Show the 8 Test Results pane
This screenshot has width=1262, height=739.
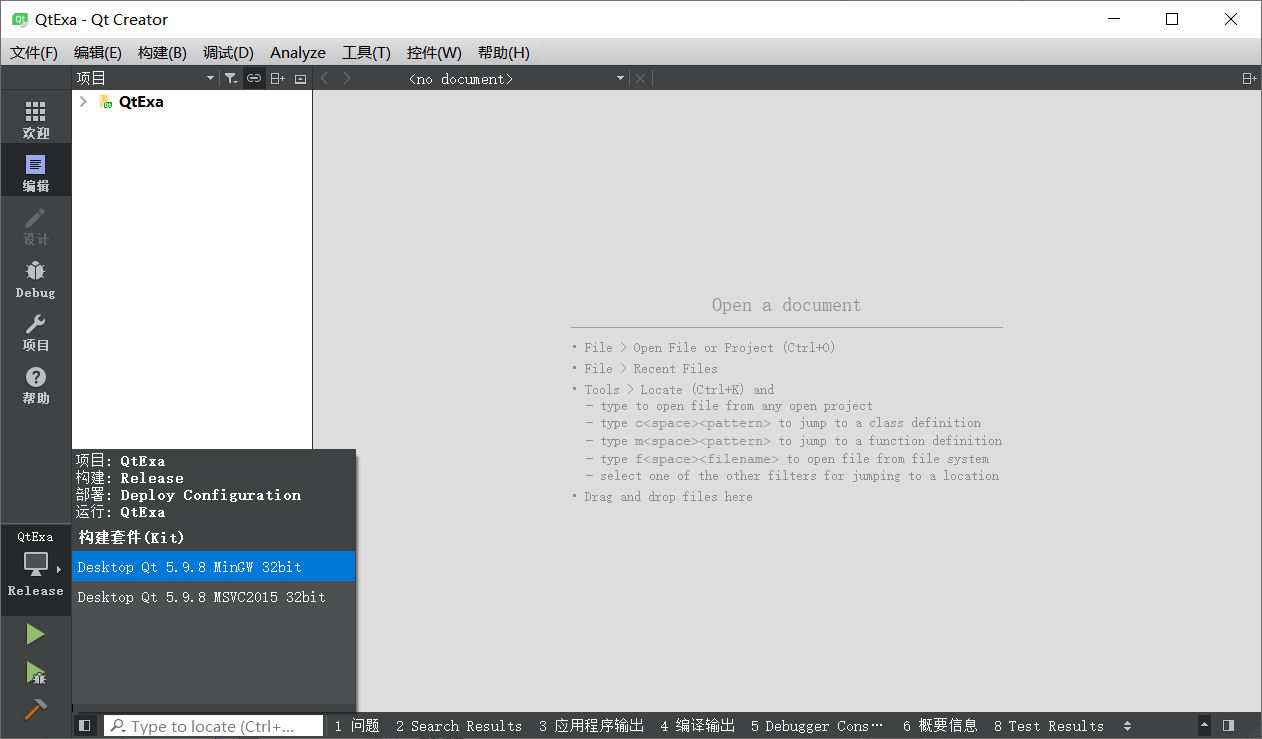tap(1049, 726)
